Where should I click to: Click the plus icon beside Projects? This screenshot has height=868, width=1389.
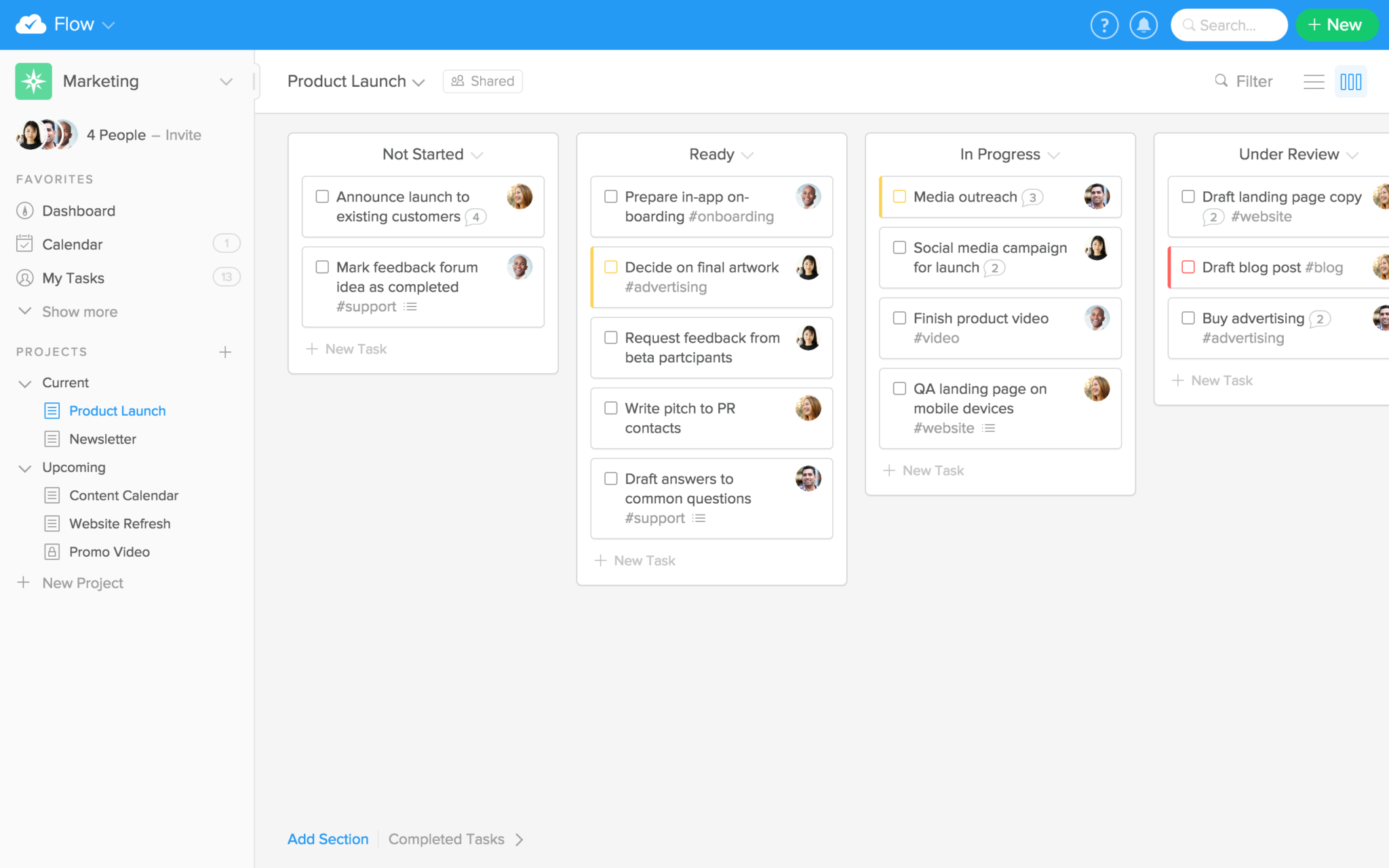point(225,352)
